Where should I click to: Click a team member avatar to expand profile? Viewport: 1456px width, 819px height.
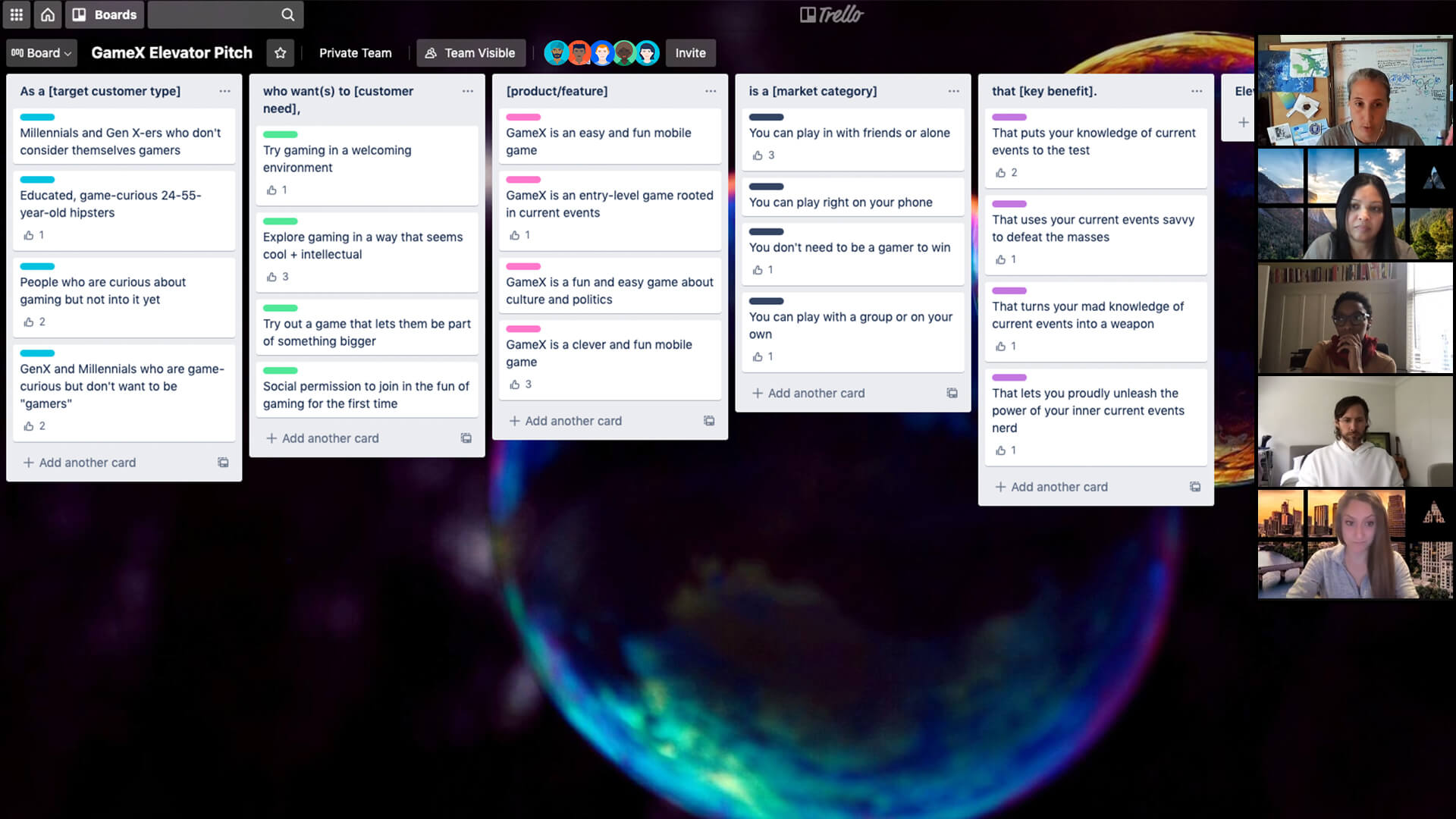557,52
